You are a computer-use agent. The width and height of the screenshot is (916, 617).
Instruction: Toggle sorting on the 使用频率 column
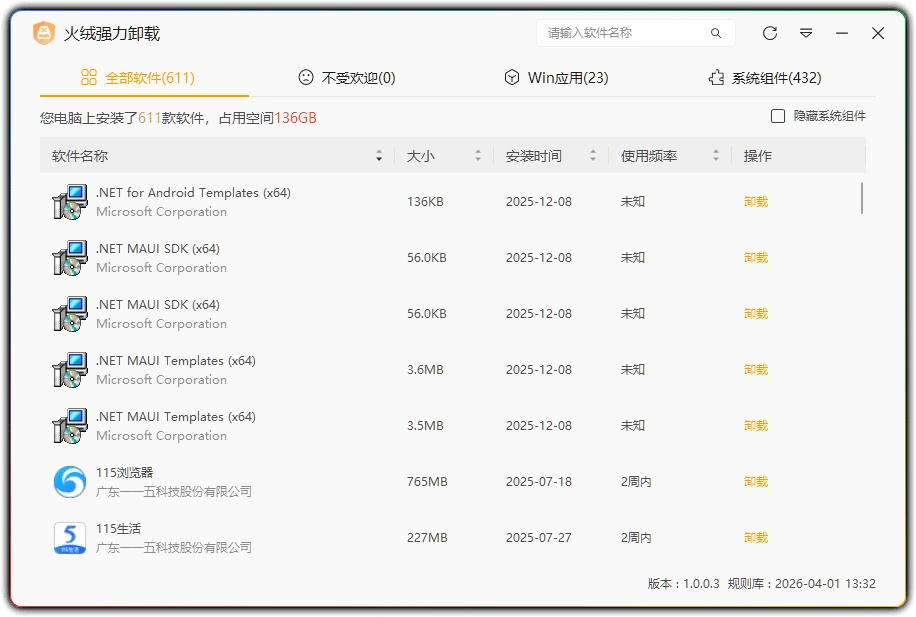coord(715,155)
